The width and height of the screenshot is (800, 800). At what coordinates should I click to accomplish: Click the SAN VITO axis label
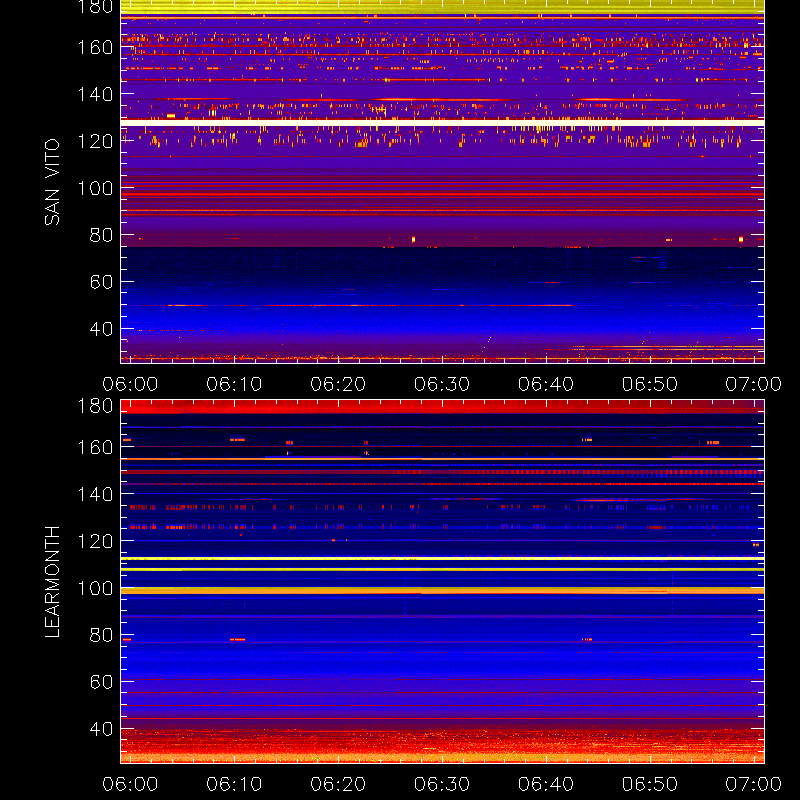[x=52, y=182]
